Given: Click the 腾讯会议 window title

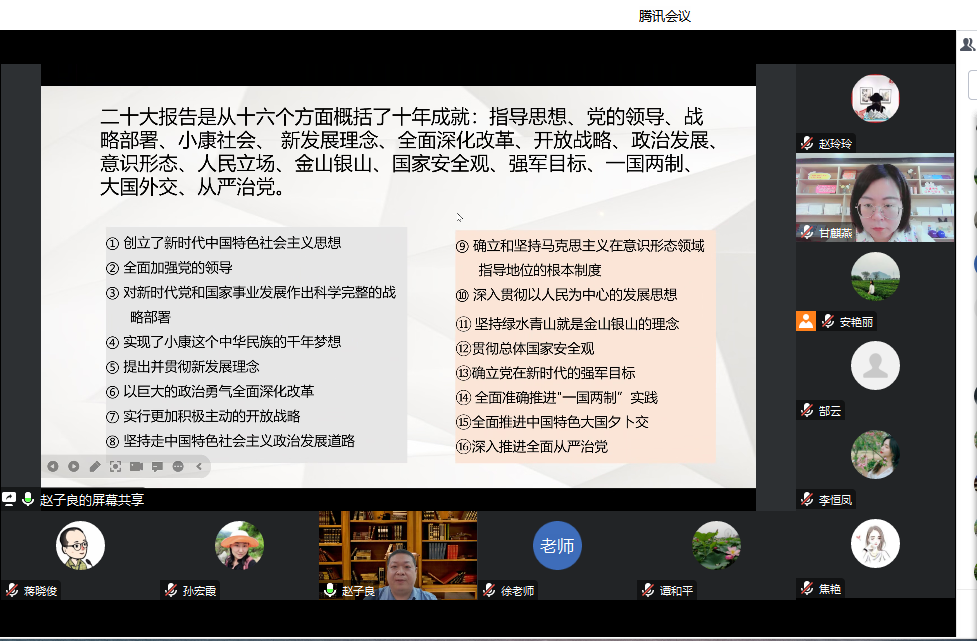Looking at the screenshot, I should click(x=665, y=16).
